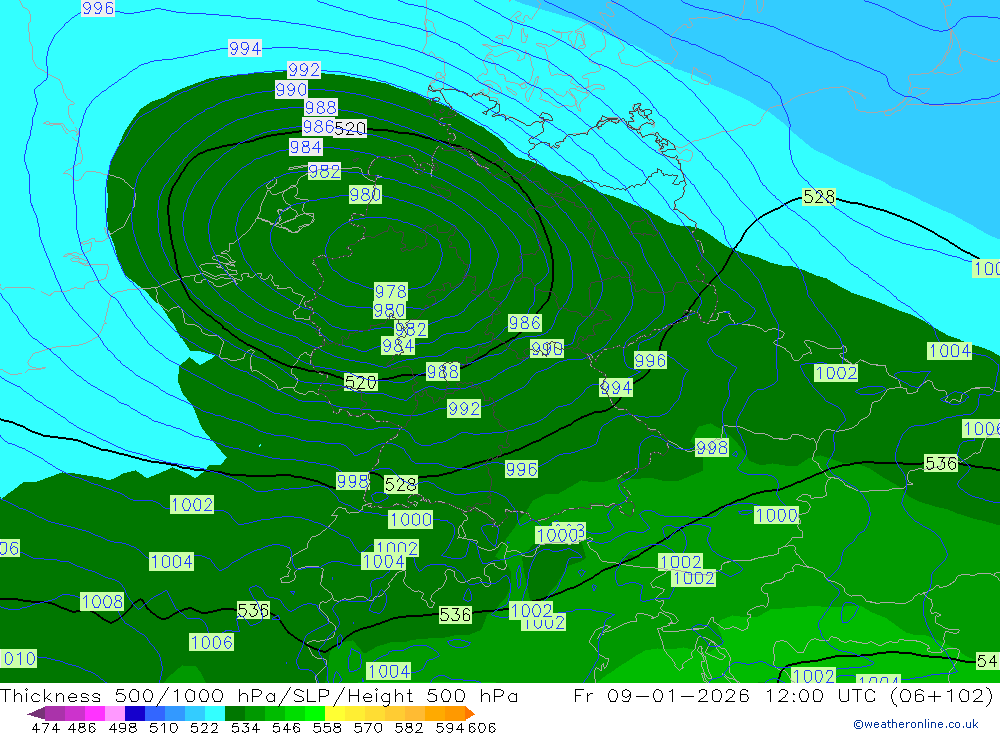
Task: Click the 1008 isobar label
Action: tap(102, 601)
